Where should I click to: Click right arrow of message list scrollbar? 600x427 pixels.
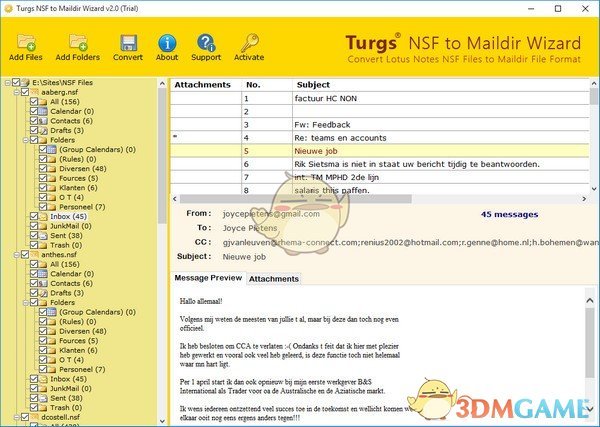pyautogui.click(x=584, y=199)
